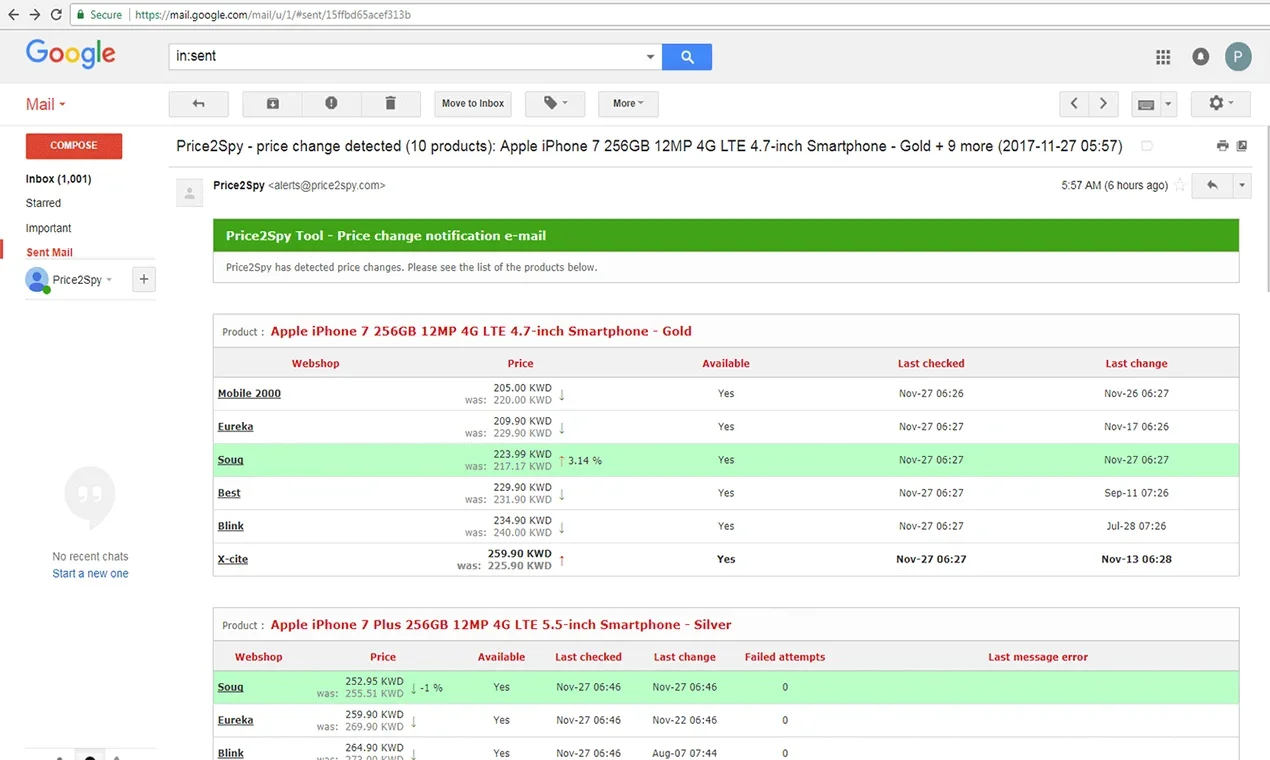1270x760 pixels.
Task: Click the Archive icon in toolbar
Action: (273, 103)
